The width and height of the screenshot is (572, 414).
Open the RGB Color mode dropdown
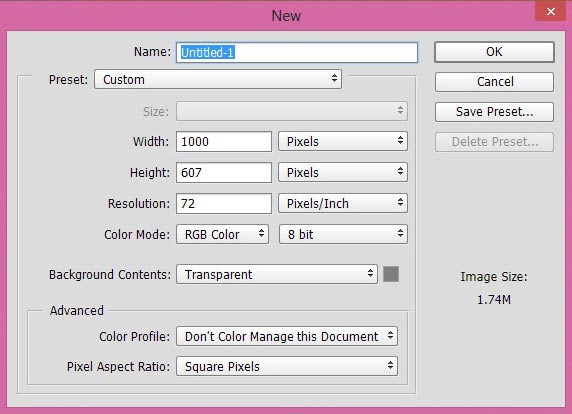[x=223, y=234]
